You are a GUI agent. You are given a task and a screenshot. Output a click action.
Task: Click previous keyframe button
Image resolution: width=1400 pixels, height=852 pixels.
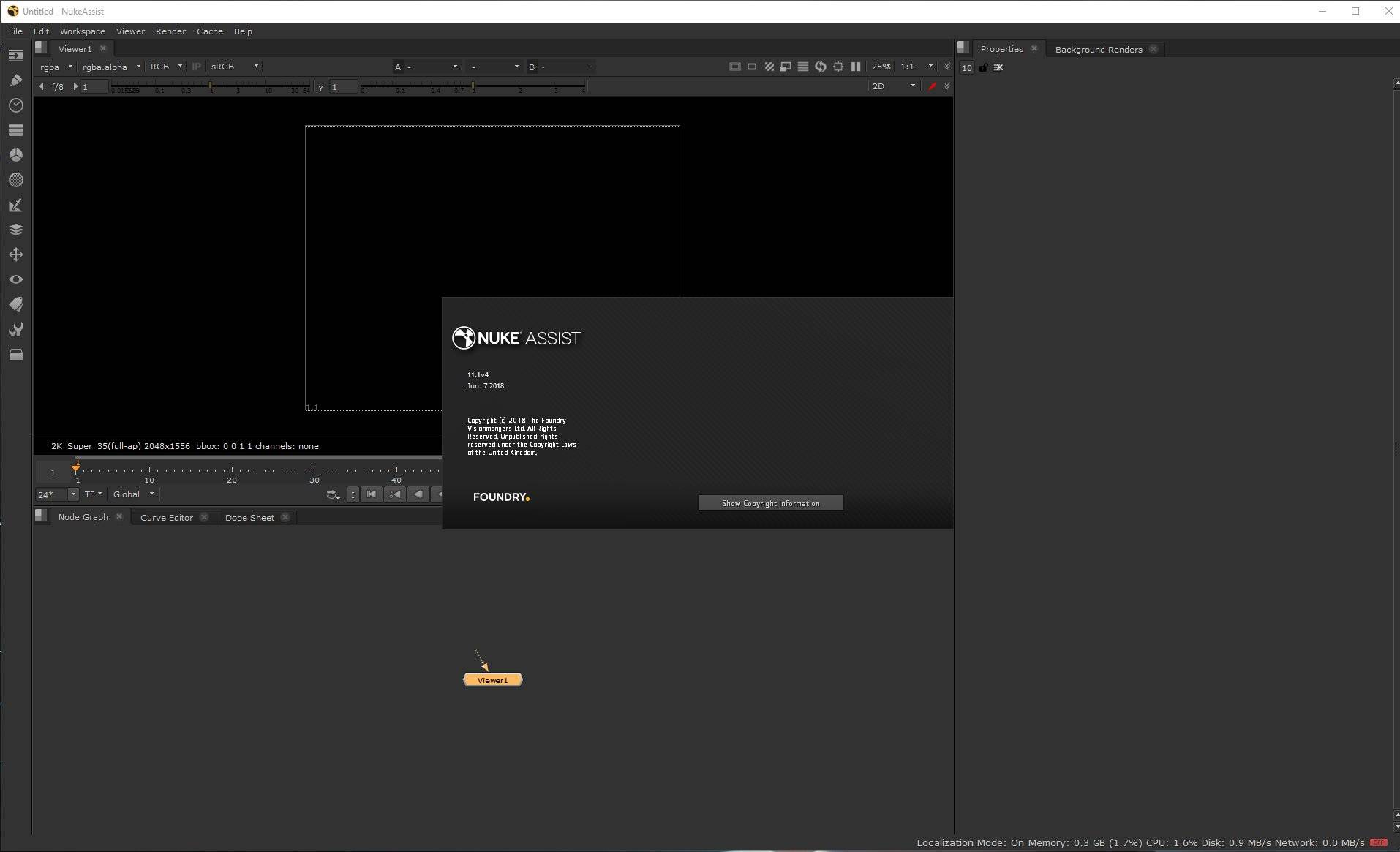[395, 494]
